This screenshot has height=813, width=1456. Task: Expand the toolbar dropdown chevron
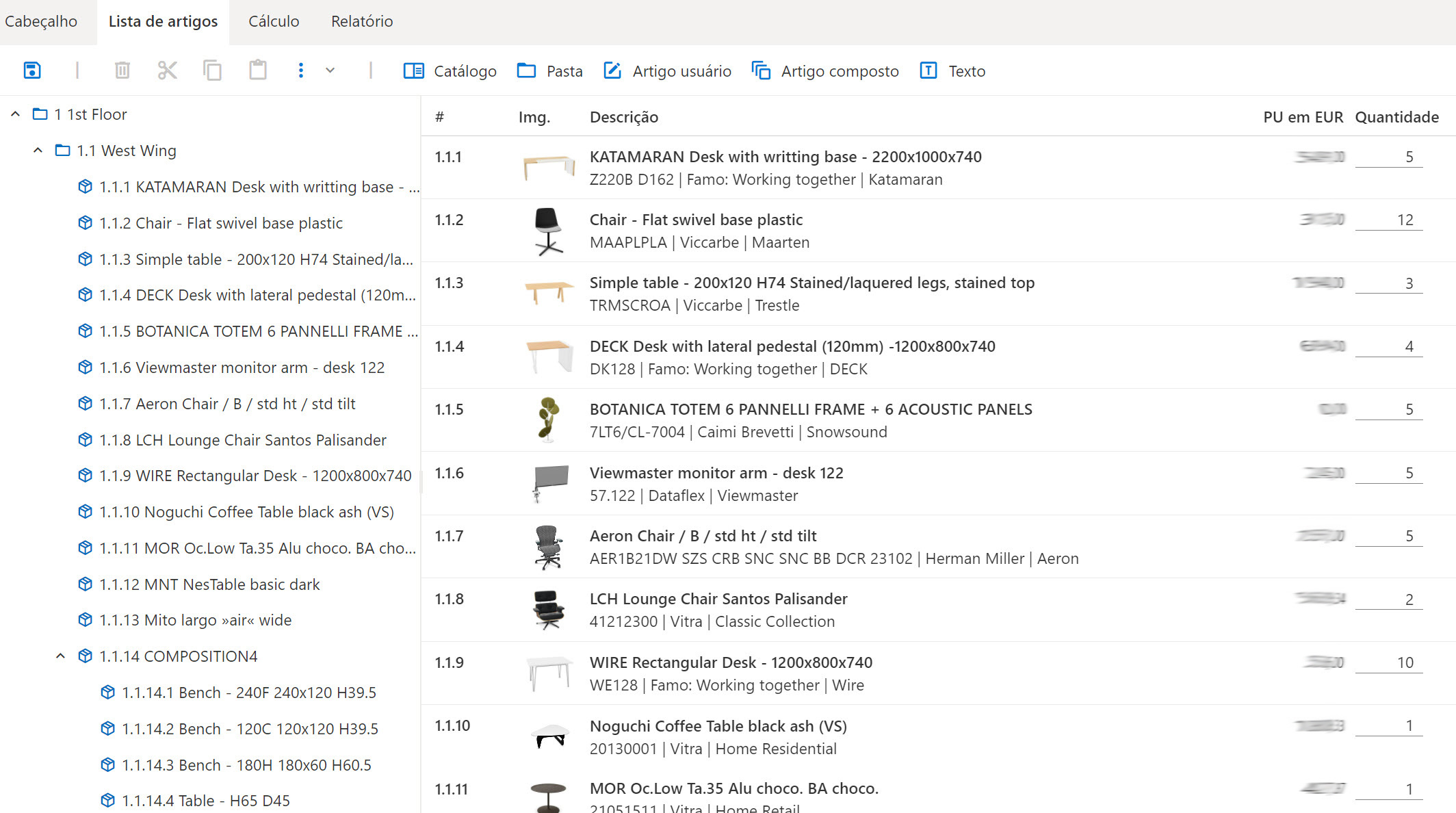(330, 70)
